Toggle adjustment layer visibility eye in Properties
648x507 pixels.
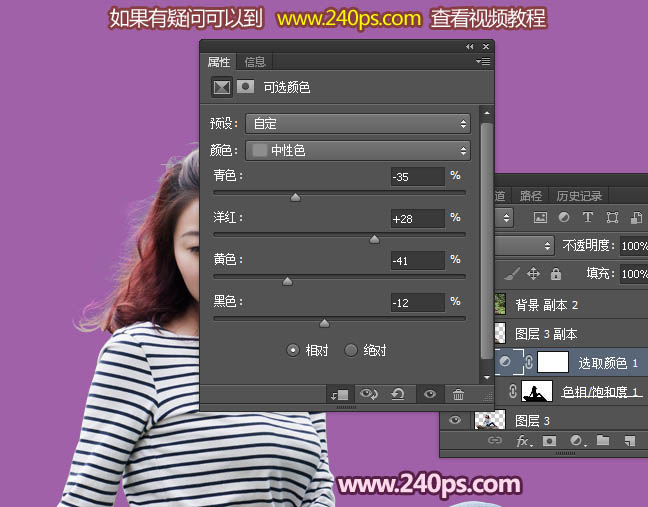(x=429, y=395)
